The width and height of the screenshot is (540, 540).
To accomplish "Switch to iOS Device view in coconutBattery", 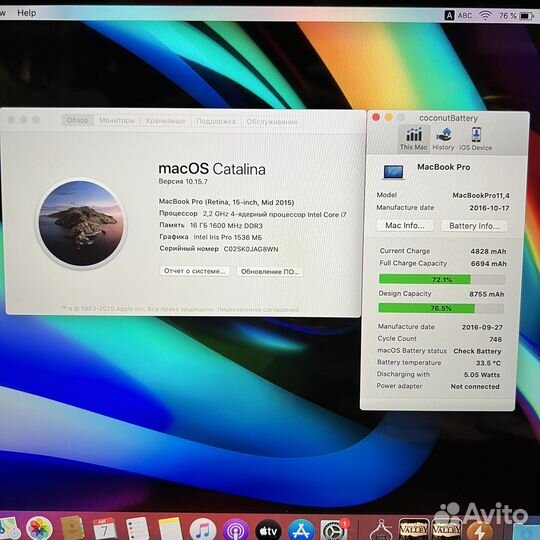I will click(476, 138).
